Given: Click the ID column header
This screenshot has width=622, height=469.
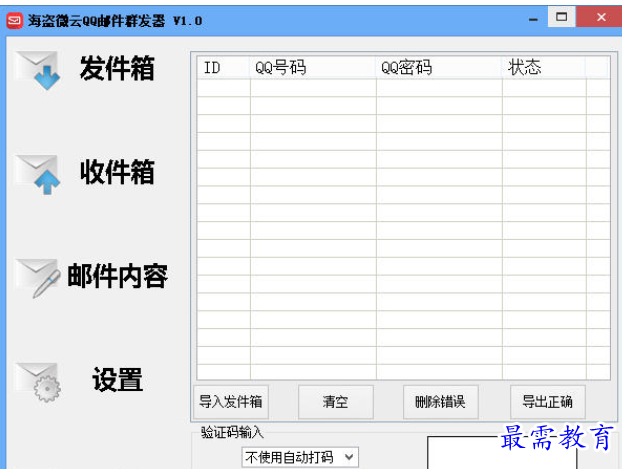Looking at the screenshot, I should 223,67.
